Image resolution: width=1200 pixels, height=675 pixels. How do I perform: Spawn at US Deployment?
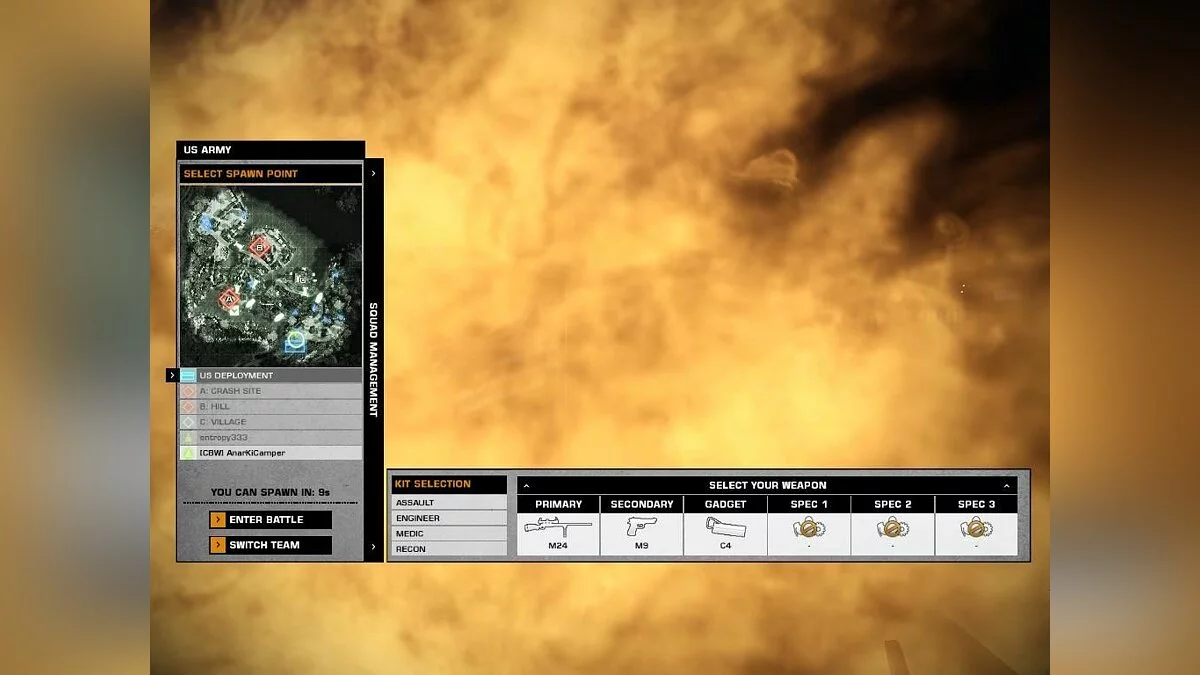pos(271,376)
